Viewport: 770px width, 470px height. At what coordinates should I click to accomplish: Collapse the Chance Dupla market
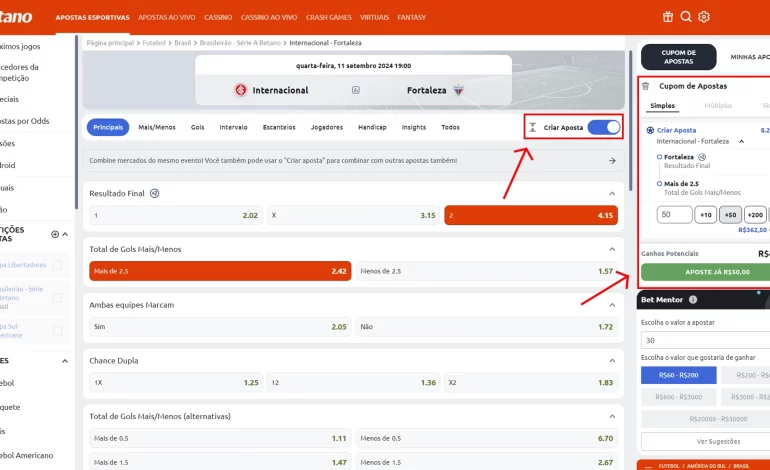(612, 361)
